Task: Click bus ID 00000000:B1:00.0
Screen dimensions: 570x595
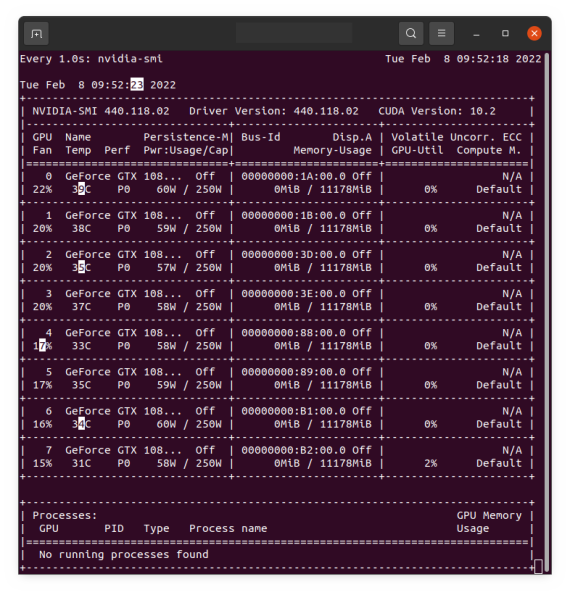Action: (293, 411)
